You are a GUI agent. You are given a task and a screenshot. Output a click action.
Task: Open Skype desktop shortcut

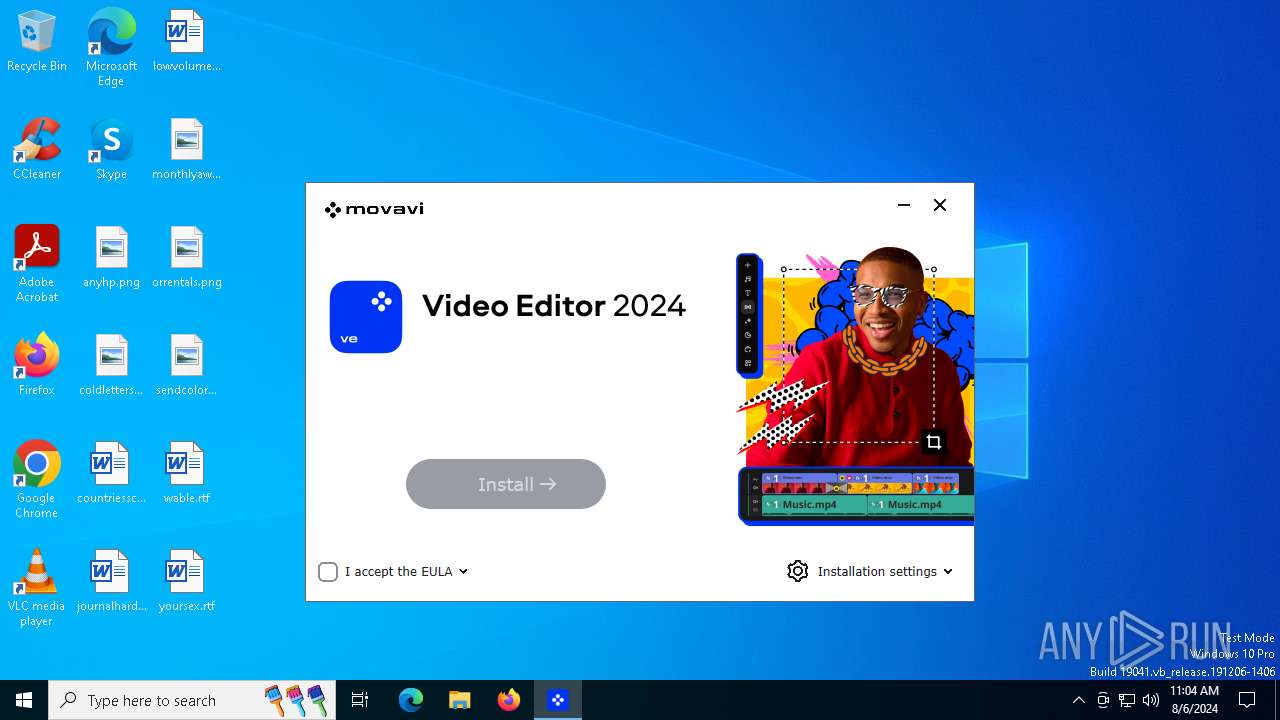coord(111,150)
